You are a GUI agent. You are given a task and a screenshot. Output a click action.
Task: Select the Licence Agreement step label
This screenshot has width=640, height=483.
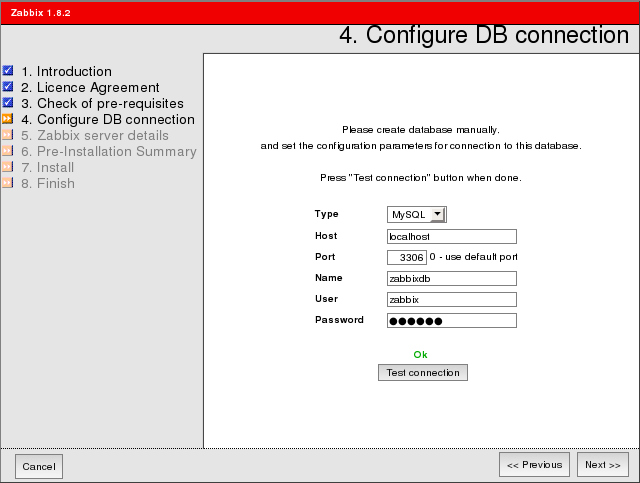tap(90, 88)
